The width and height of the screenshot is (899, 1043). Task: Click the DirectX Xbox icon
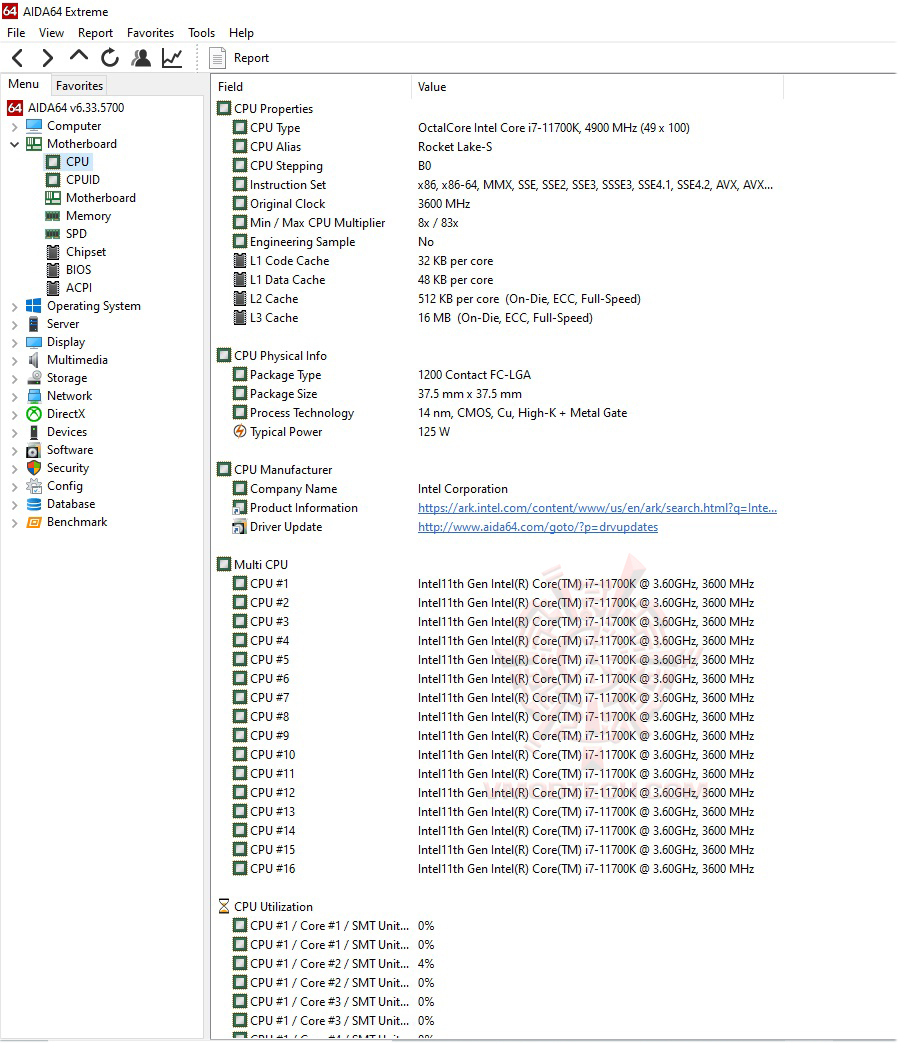34,414
